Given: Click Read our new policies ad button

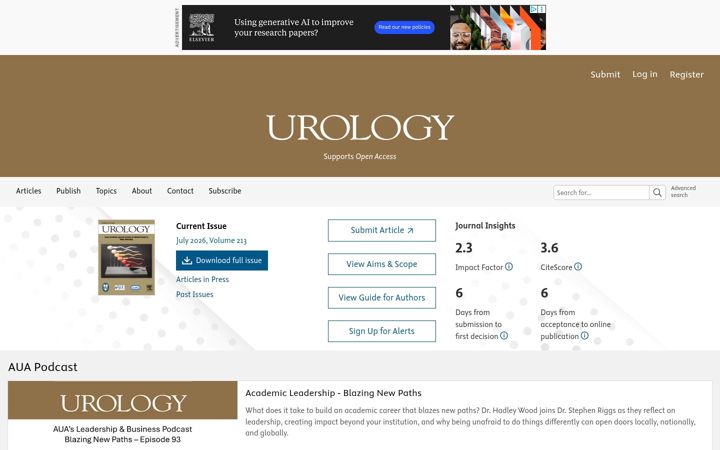Looking at the screenshot, I should (x=404, y=28).
